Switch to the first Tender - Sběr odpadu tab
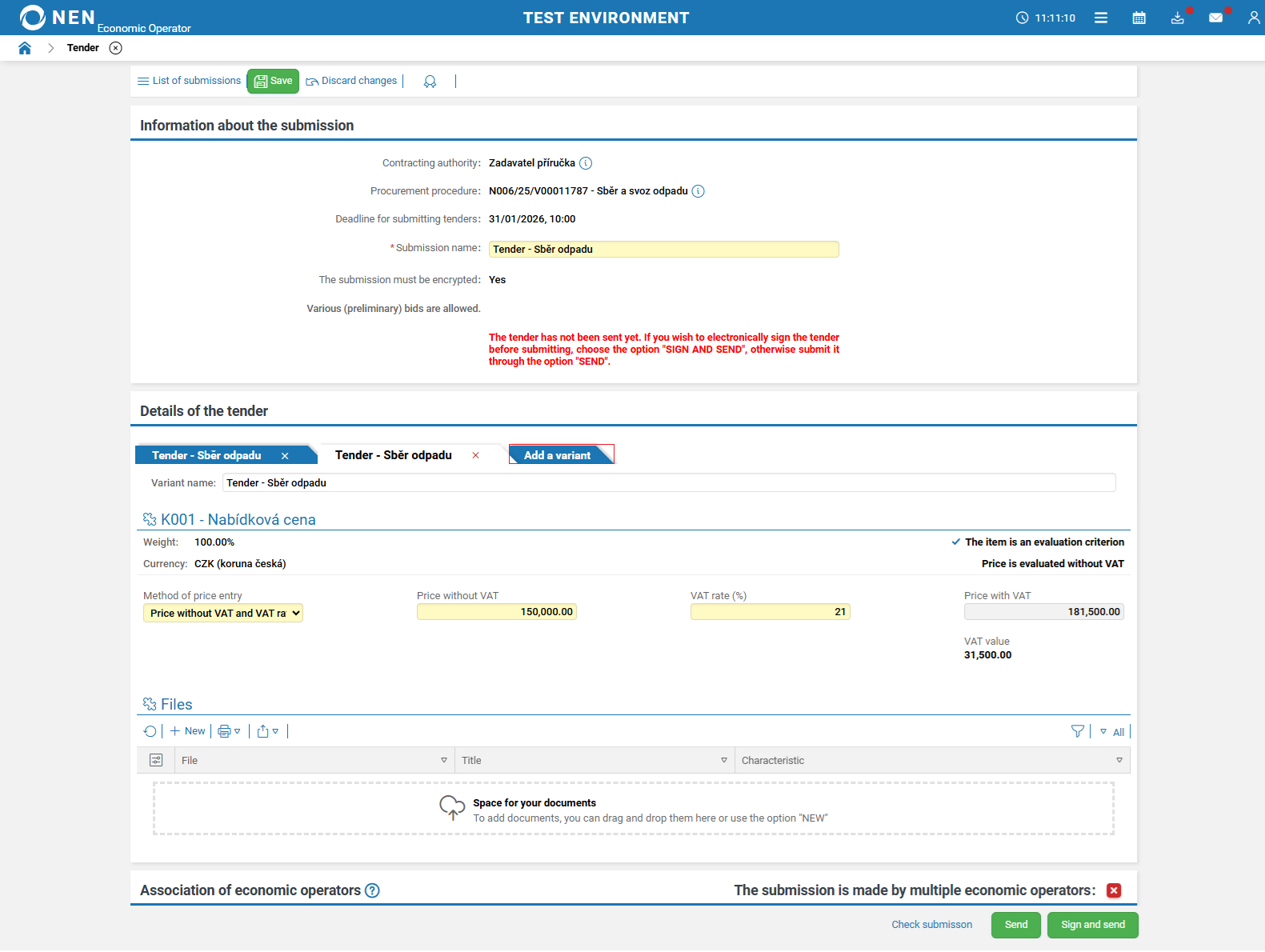Image resolution: width=1265 pixels, height=952 pixels. 206,455
